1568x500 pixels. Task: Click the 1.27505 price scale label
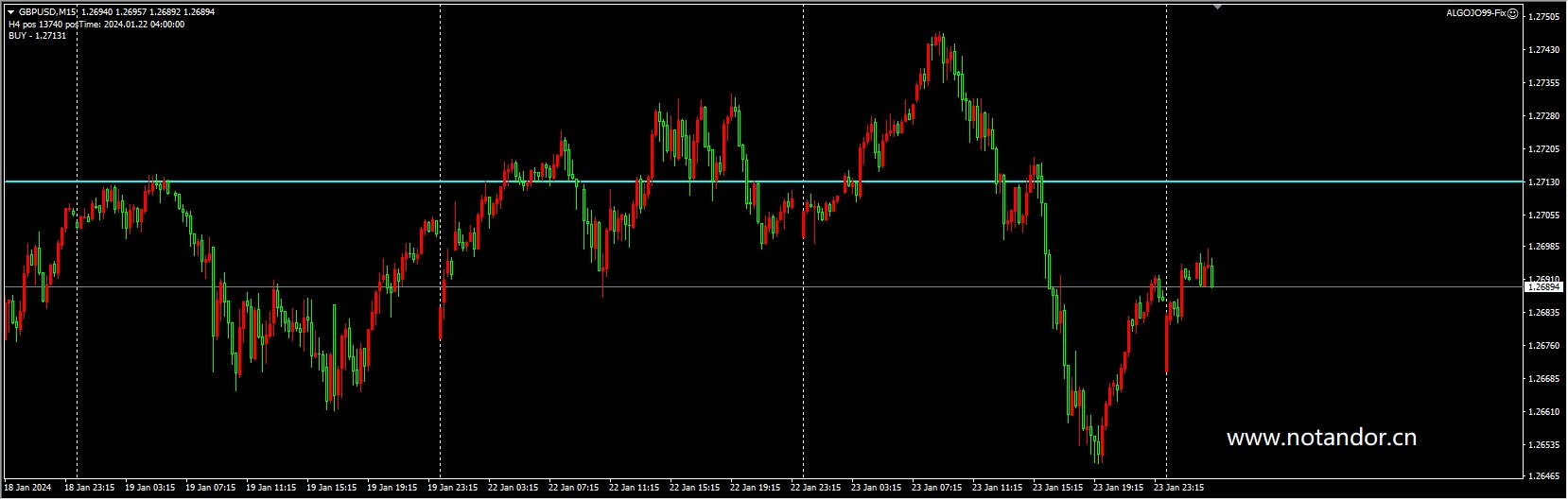(x=1544, y=17)
